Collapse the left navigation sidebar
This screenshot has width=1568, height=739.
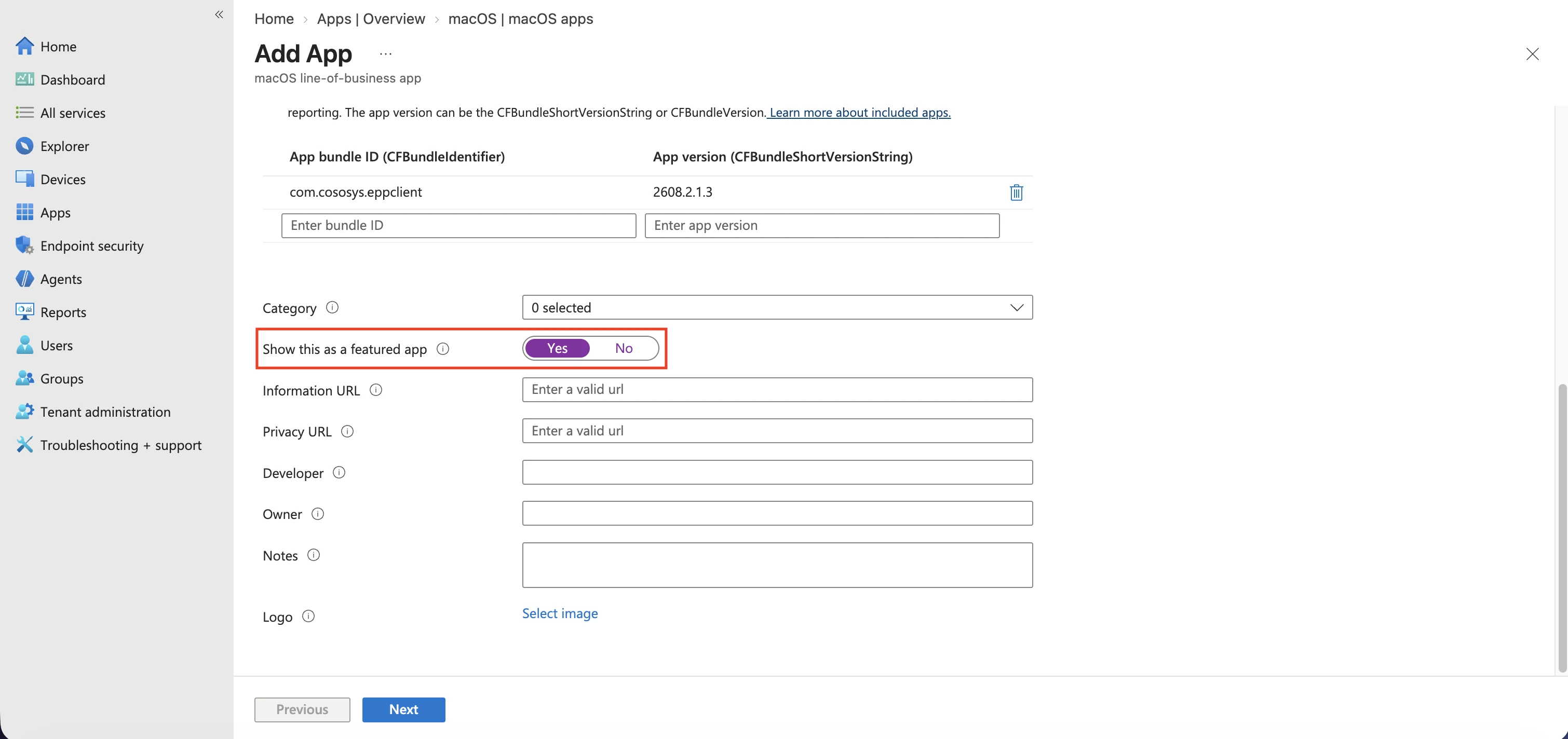tap(219, 15)
